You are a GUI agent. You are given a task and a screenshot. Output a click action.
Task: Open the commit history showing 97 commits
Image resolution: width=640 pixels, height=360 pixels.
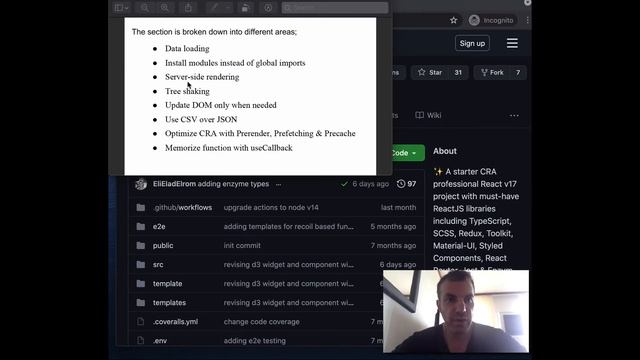[407, 184]
